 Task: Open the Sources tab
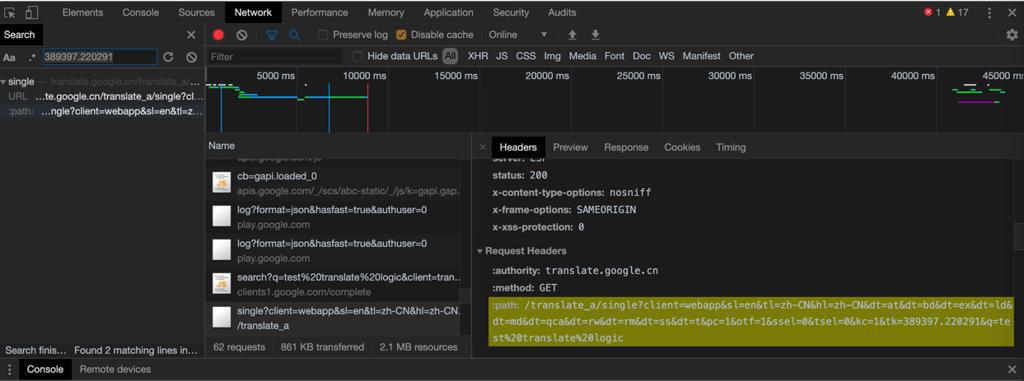[196, 12]
